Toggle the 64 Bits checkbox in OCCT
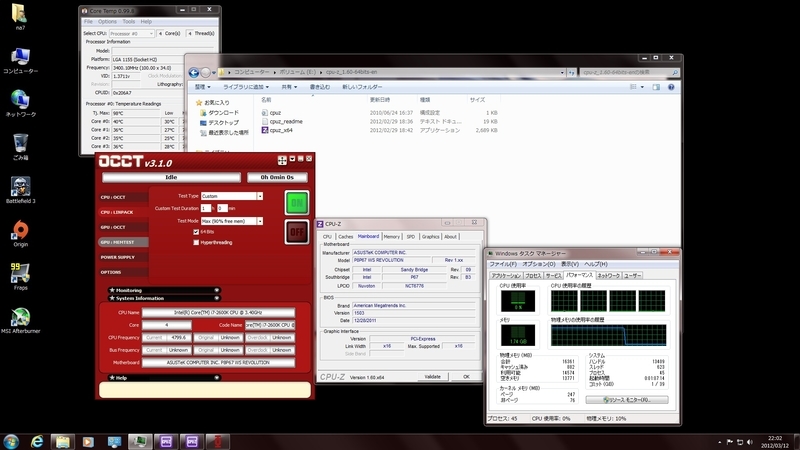The height and width of the screenshot is (450, 800). point(196,232)
